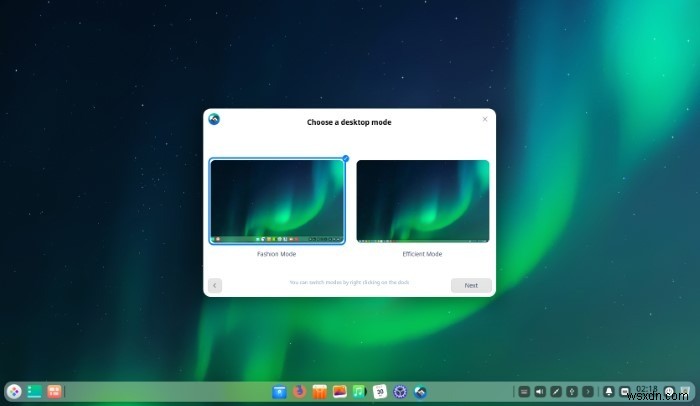Select the Efficient Mode desktop thumbnail
The image size is (700, 406).
423,201
